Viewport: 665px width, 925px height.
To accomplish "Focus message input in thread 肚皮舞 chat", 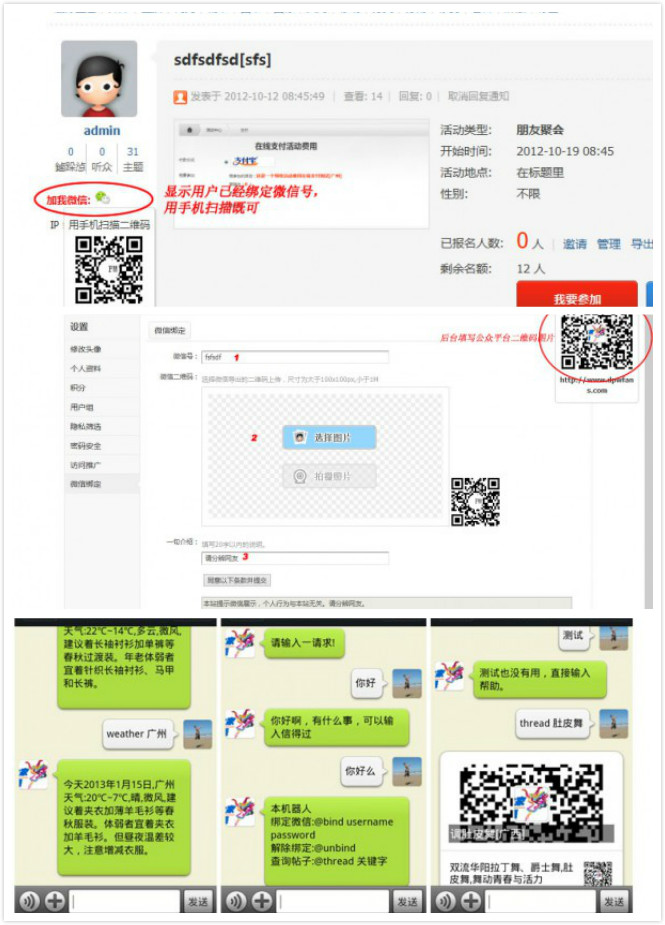I will (540, 901).
